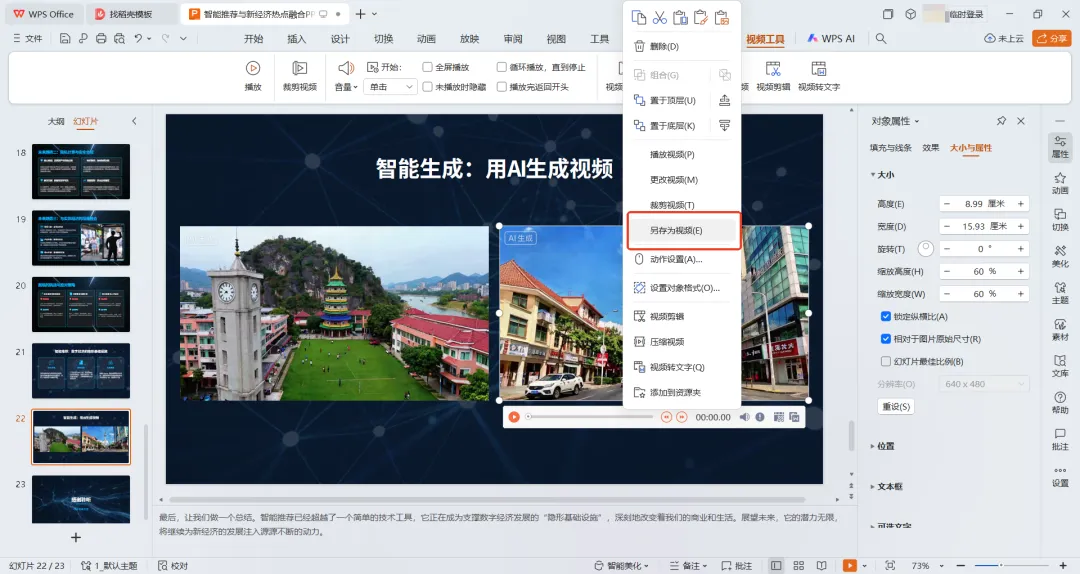Open the resolution 640 x 480 dropdown
1080x574 pixels.
click(984, 384)
